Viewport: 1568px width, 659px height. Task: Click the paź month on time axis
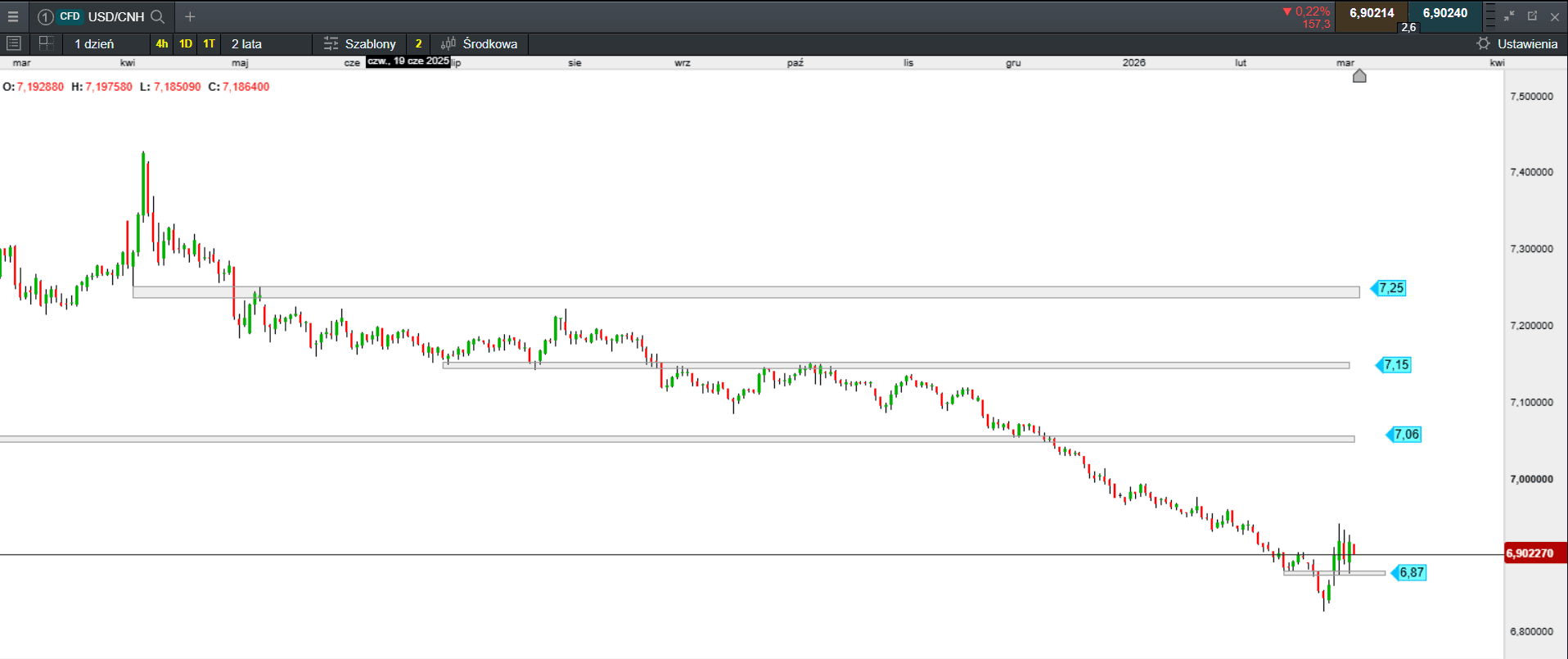point(795,63)
